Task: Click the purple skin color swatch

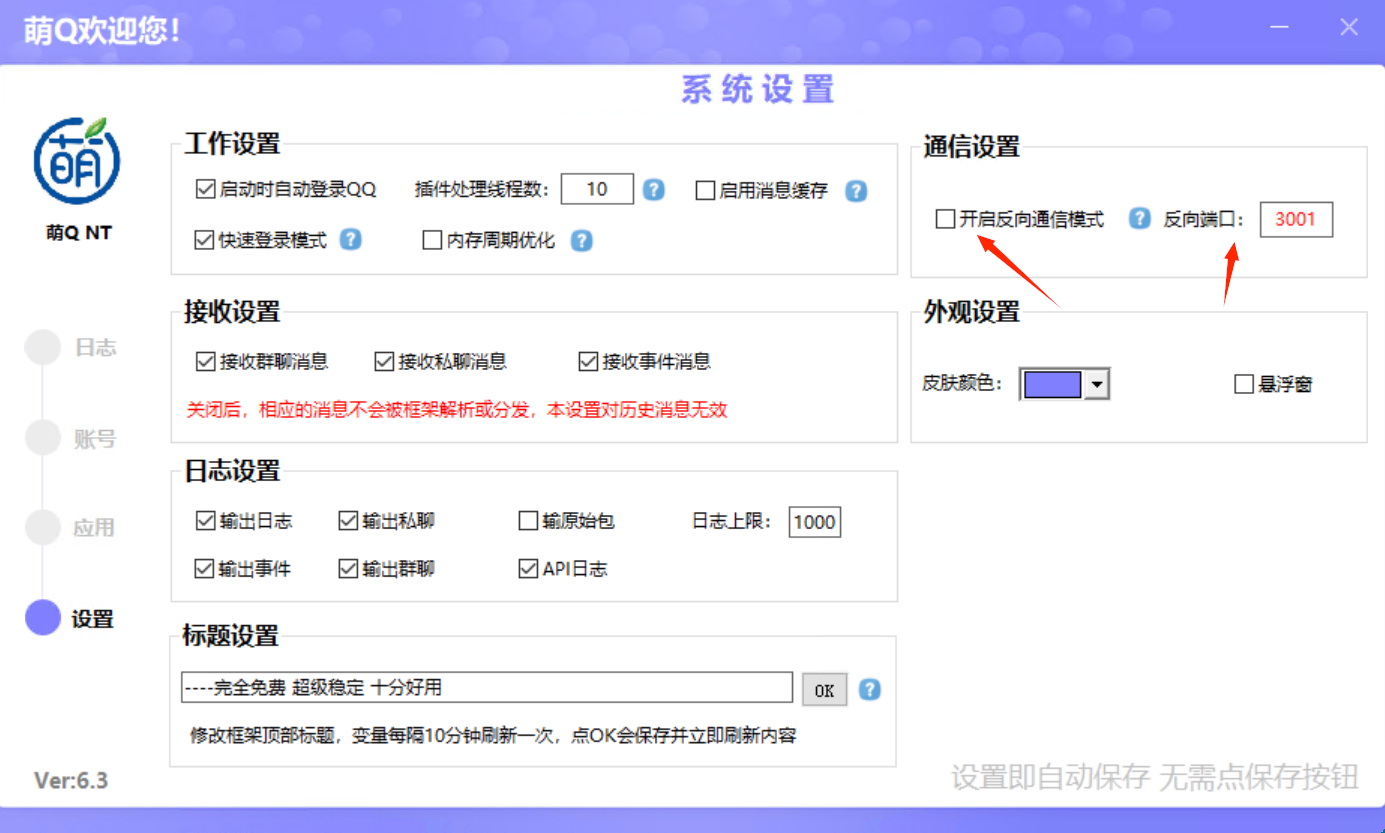Action: (1052, 384)
